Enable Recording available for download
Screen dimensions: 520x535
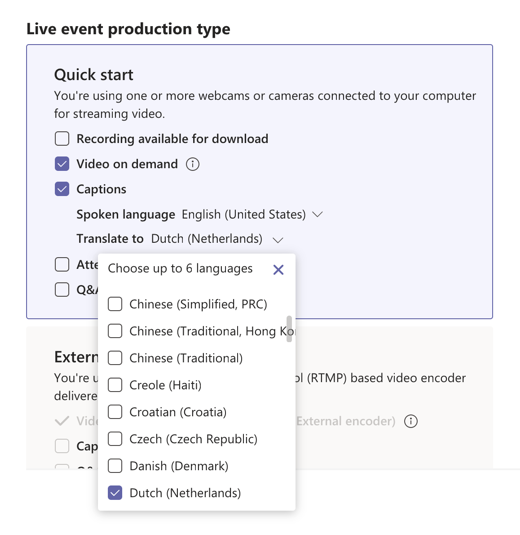tap(62, 139)
